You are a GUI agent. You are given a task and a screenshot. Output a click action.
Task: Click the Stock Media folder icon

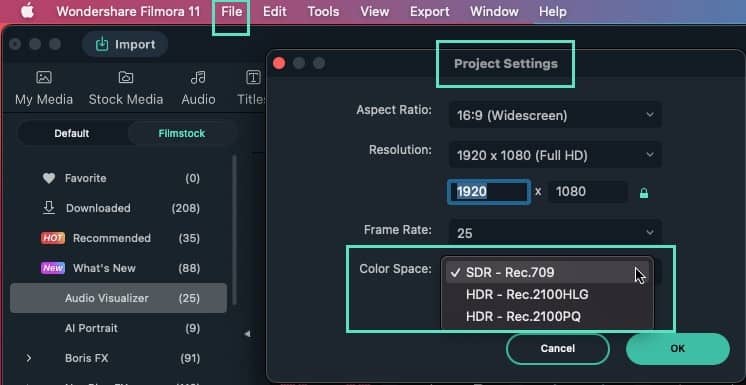coord(126,77)
